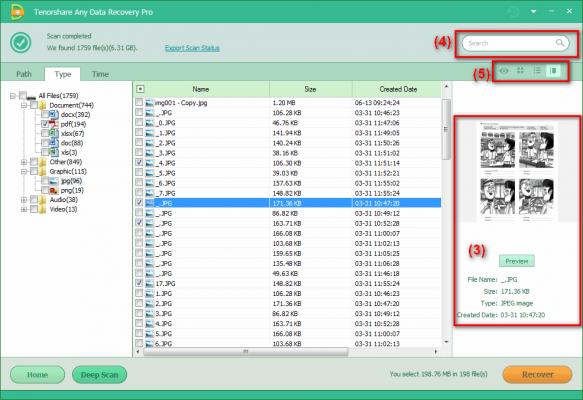Click the xlsx file type icon
Viewport: 583px width, 400px height.
click(54, 133)
